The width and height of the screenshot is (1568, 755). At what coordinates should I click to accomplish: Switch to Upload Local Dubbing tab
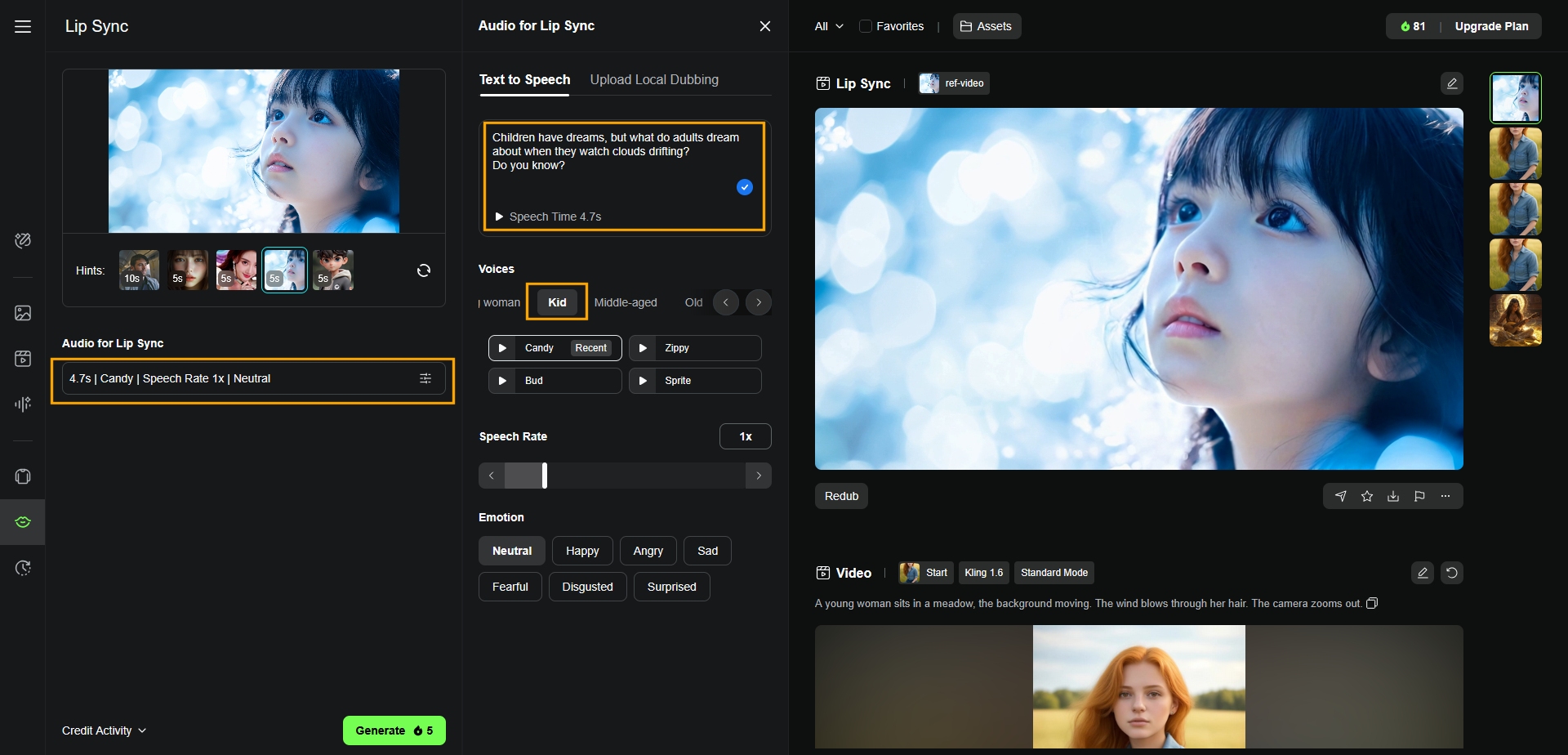coord(654,79)
